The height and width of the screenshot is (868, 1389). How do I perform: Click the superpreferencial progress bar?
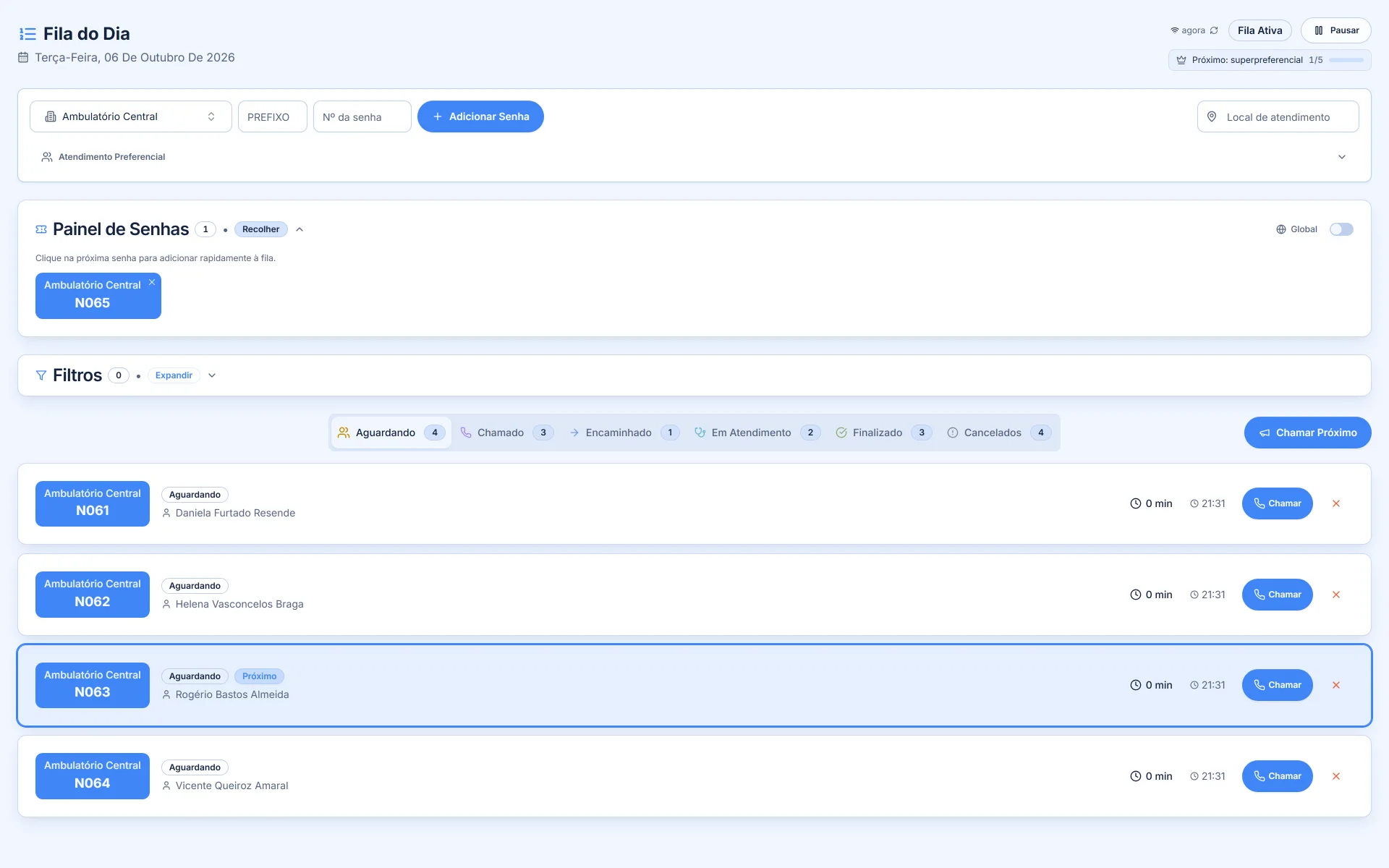coord(1346,60)
